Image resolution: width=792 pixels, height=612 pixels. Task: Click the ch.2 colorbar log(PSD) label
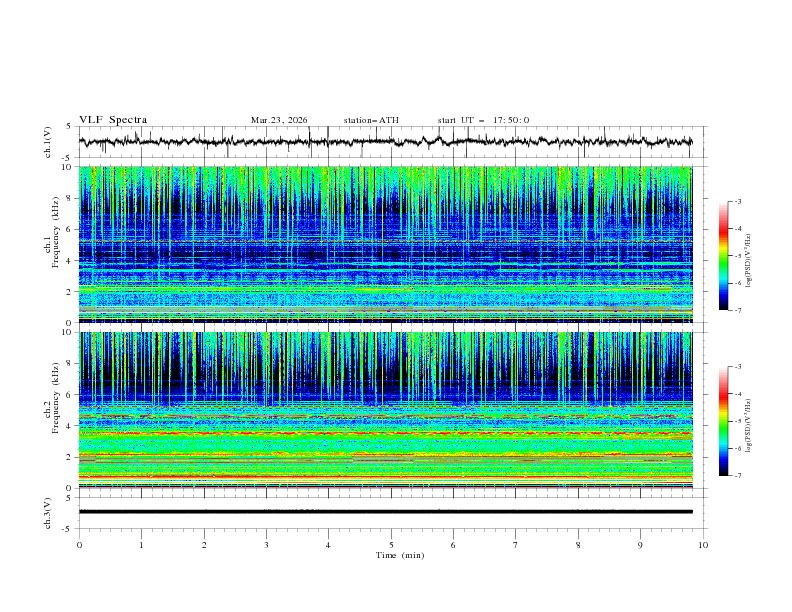tap(748, 425)
